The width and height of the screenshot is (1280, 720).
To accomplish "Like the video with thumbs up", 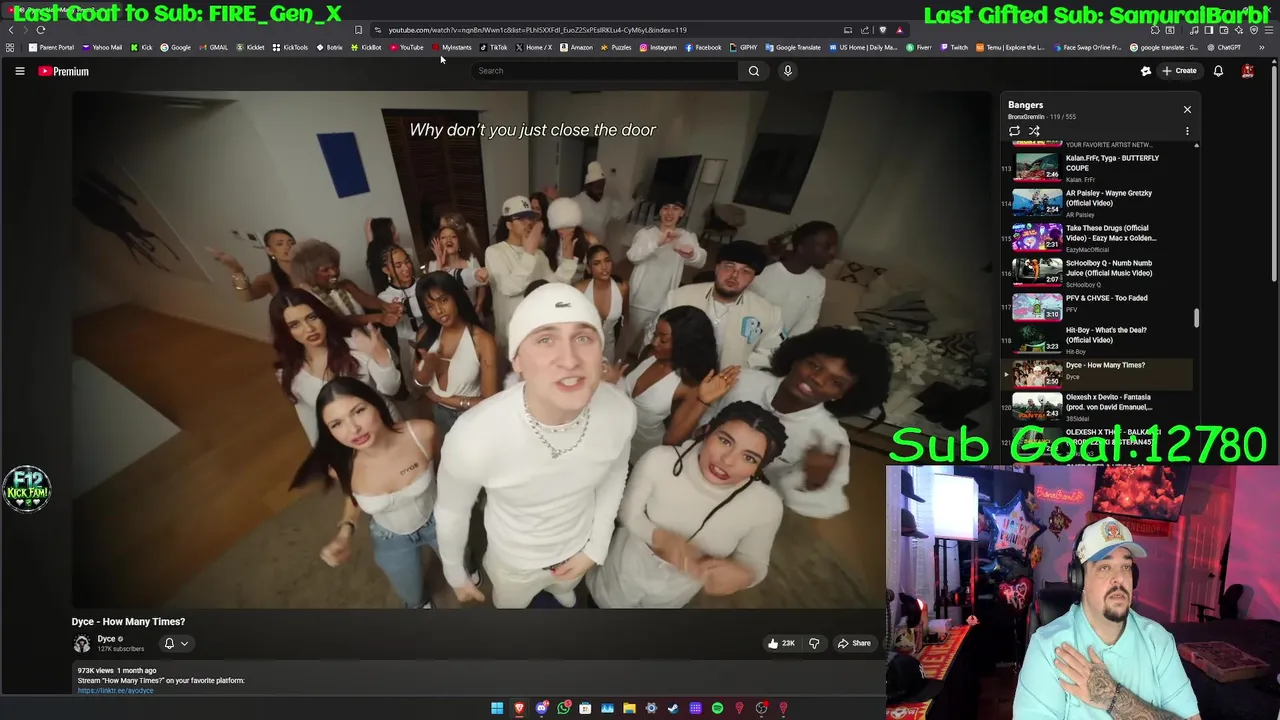I will (780, 643).
